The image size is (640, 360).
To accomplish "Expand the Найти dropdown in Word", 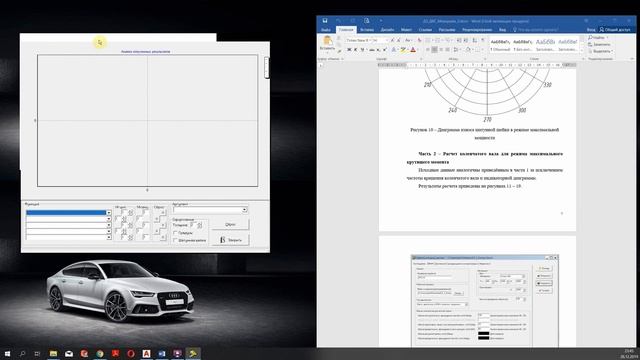I will pyautogui.click(x=607, y=38).
